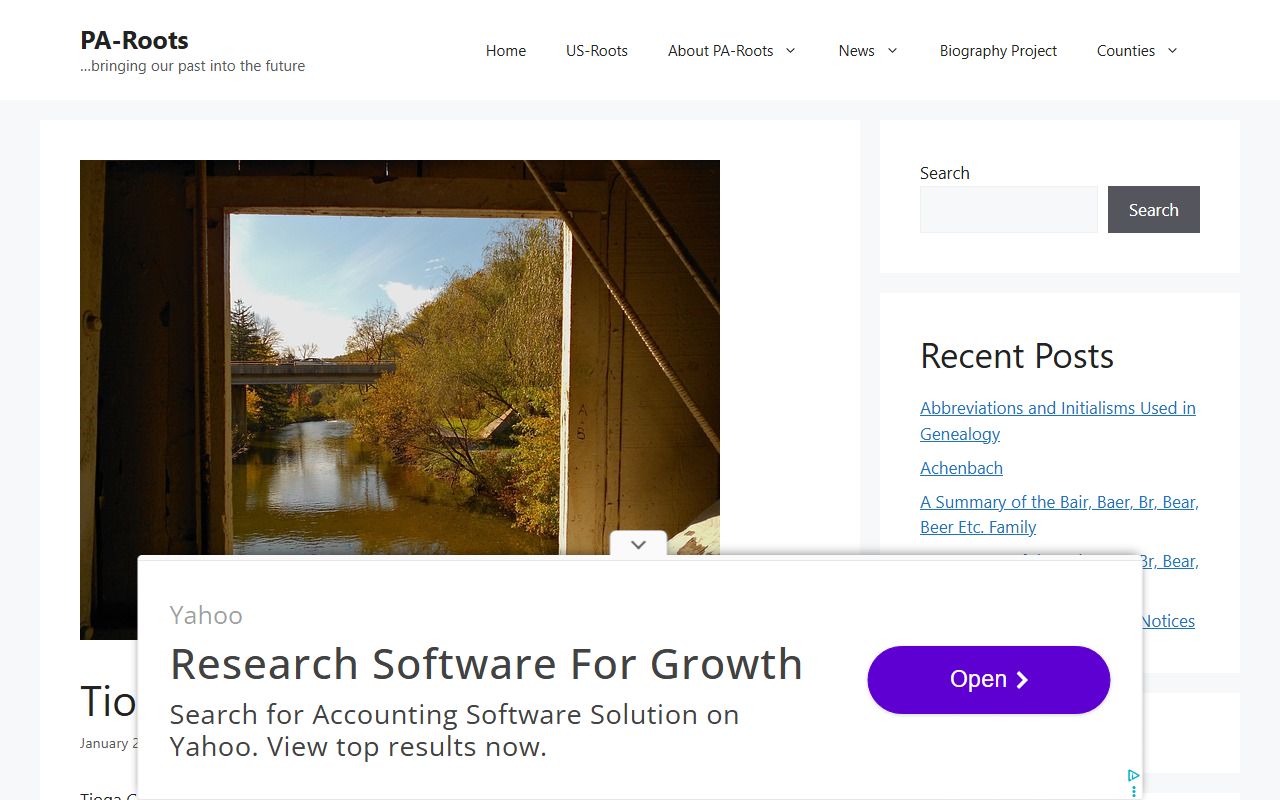Viewport: 1280px width, 800px height.
Task: Collapse the ad with the chevron tab
Action: click(638, 544)
